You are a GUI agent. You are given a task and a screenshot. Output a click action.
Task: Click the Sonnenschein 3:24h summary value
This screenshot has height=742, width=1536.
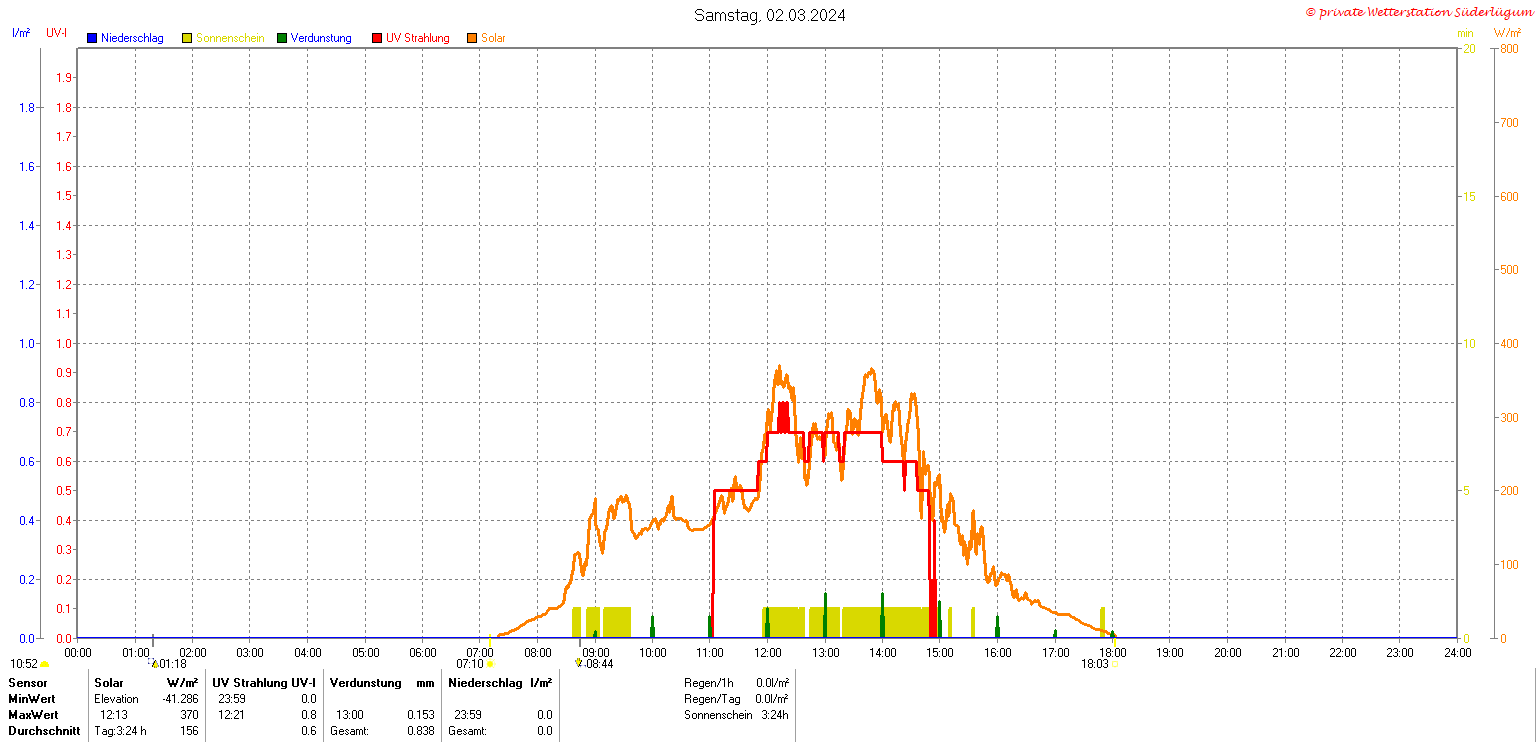point(773,715)
